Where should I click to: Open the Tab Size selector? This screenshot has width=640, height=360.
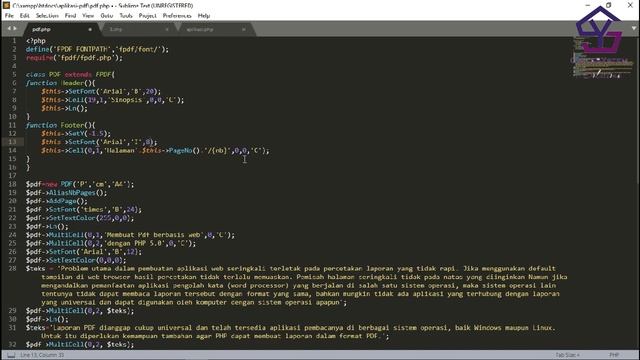pos(567,355)
